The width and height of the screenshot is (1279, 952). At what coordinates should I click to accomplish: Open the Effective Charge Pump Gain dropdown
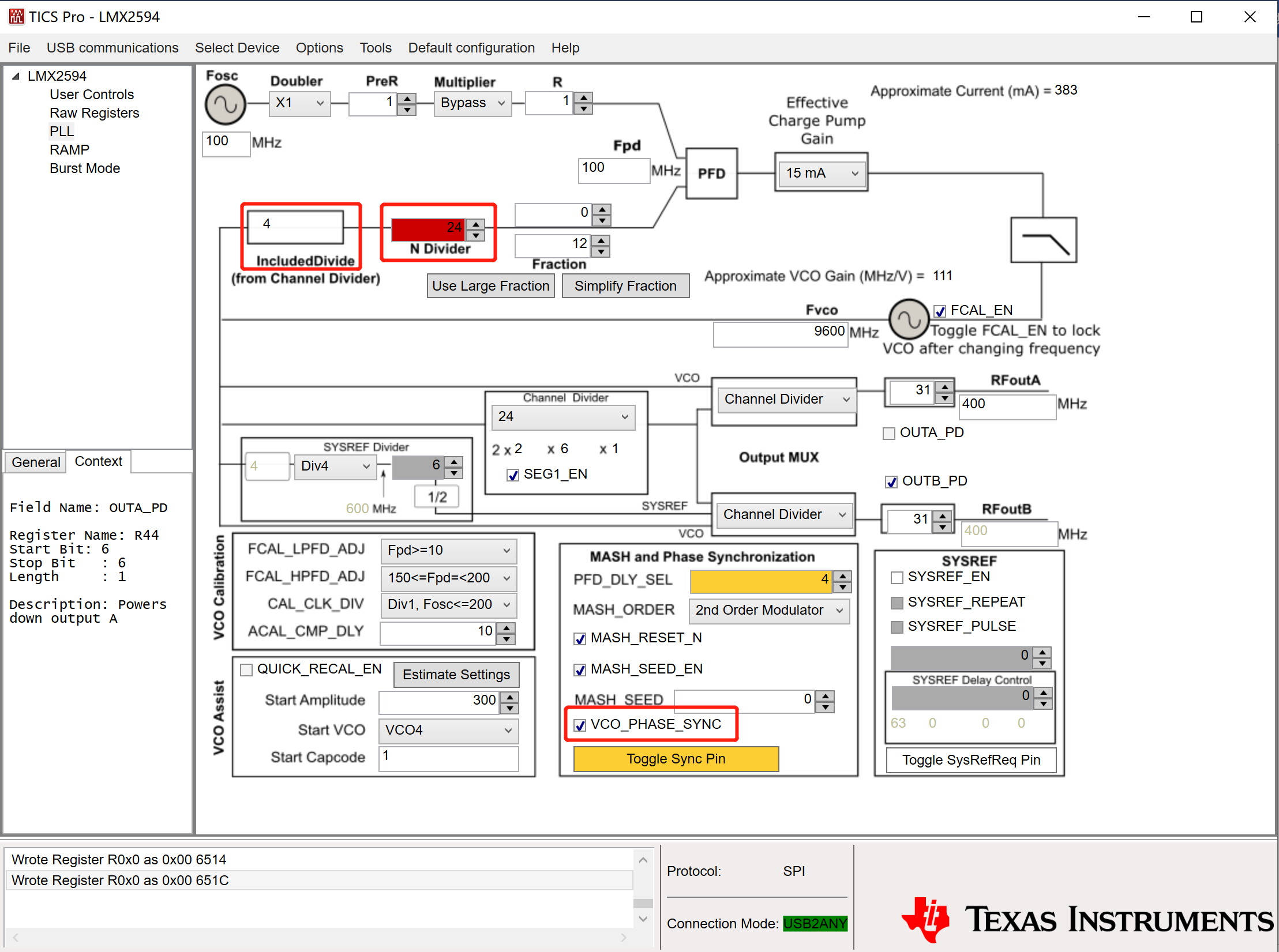pyautogui.click(x=821, y=173)
